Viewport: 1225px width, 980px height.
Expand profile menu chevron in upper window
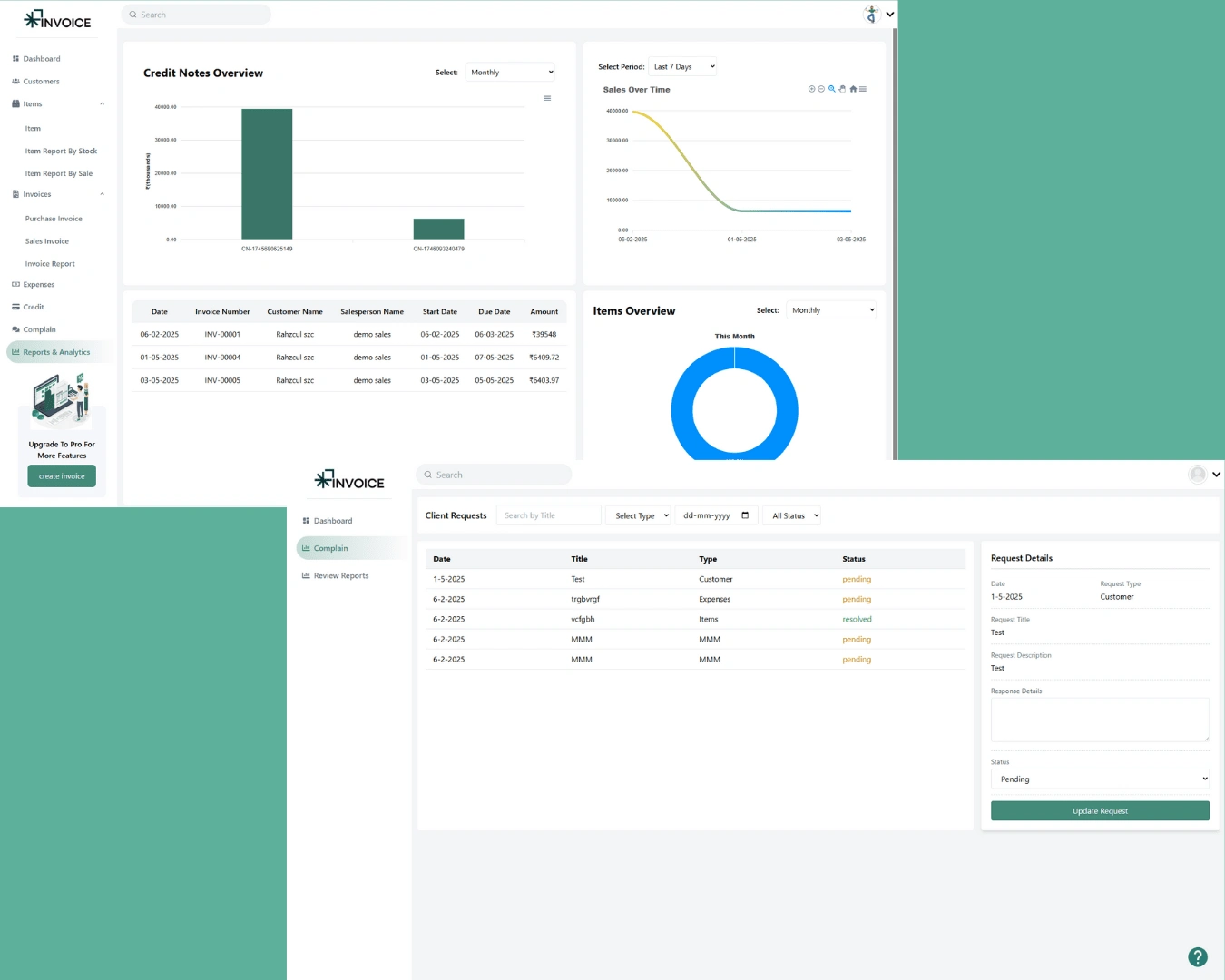pyautogui.click(x=890, y=15)
